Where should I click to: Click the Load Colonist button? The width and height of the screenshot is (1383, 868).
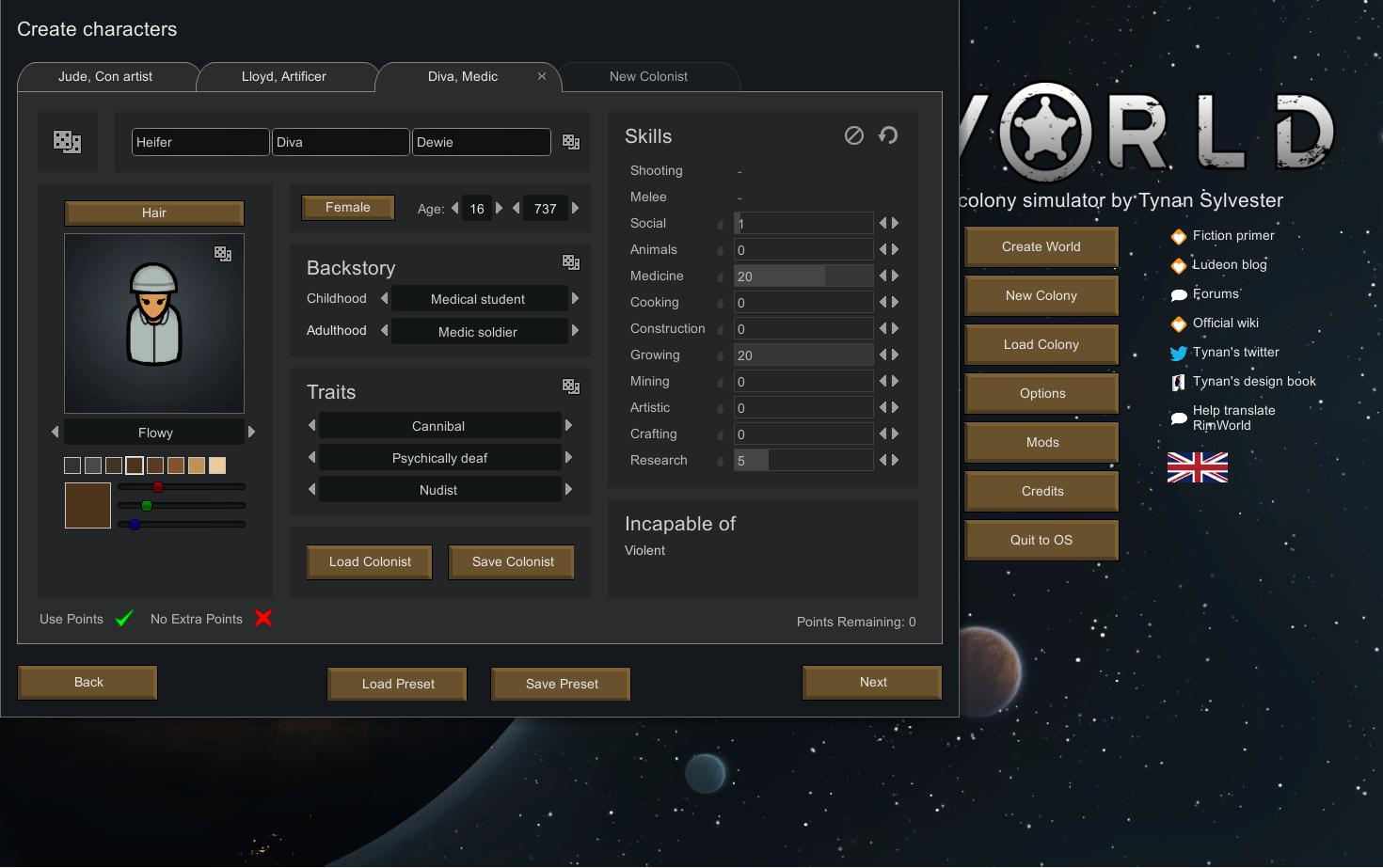click(x=370, y=562)
